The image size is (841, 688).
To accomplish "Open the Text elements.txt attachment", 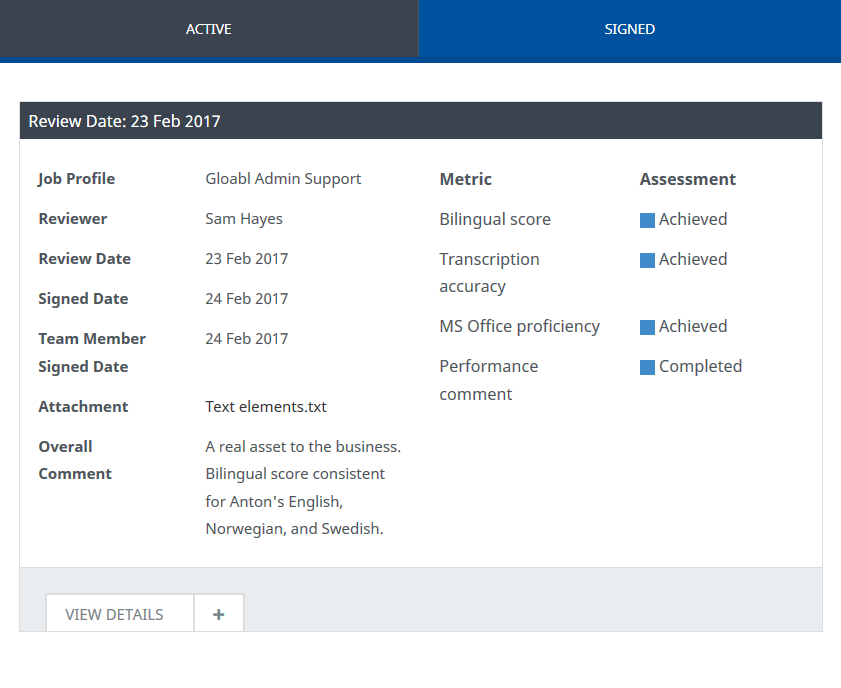I will 266,407.
